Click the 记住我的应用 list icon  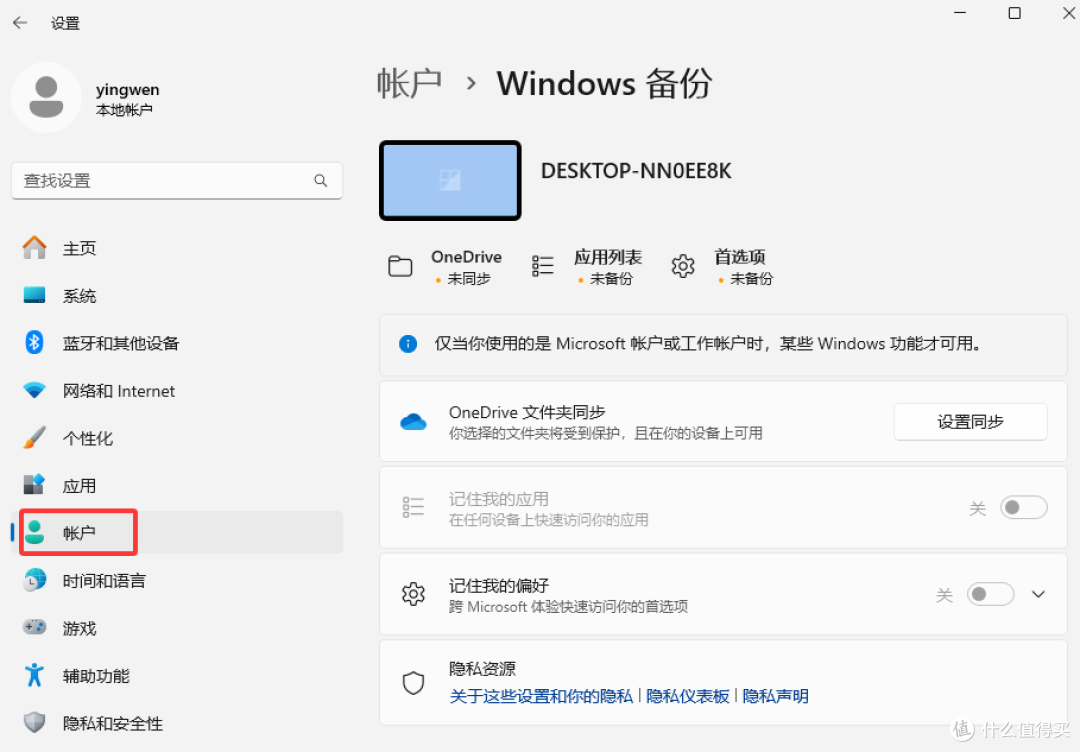coord(413,508)
